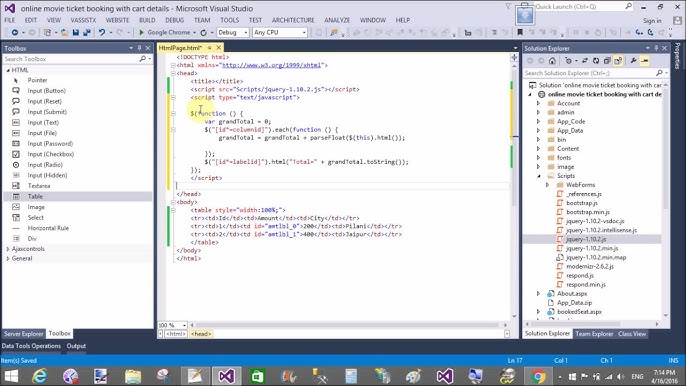Select Input (Checkbox) in Toolbox
686x386 pixels.
[50, 154]
